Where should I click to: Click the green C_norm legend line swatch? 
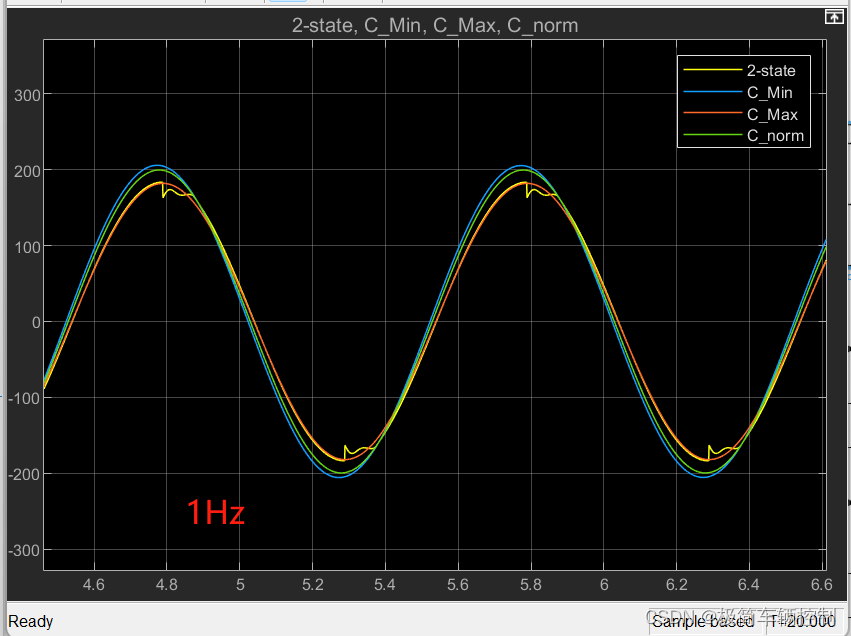pyautogui.click(x=713, y=135)
